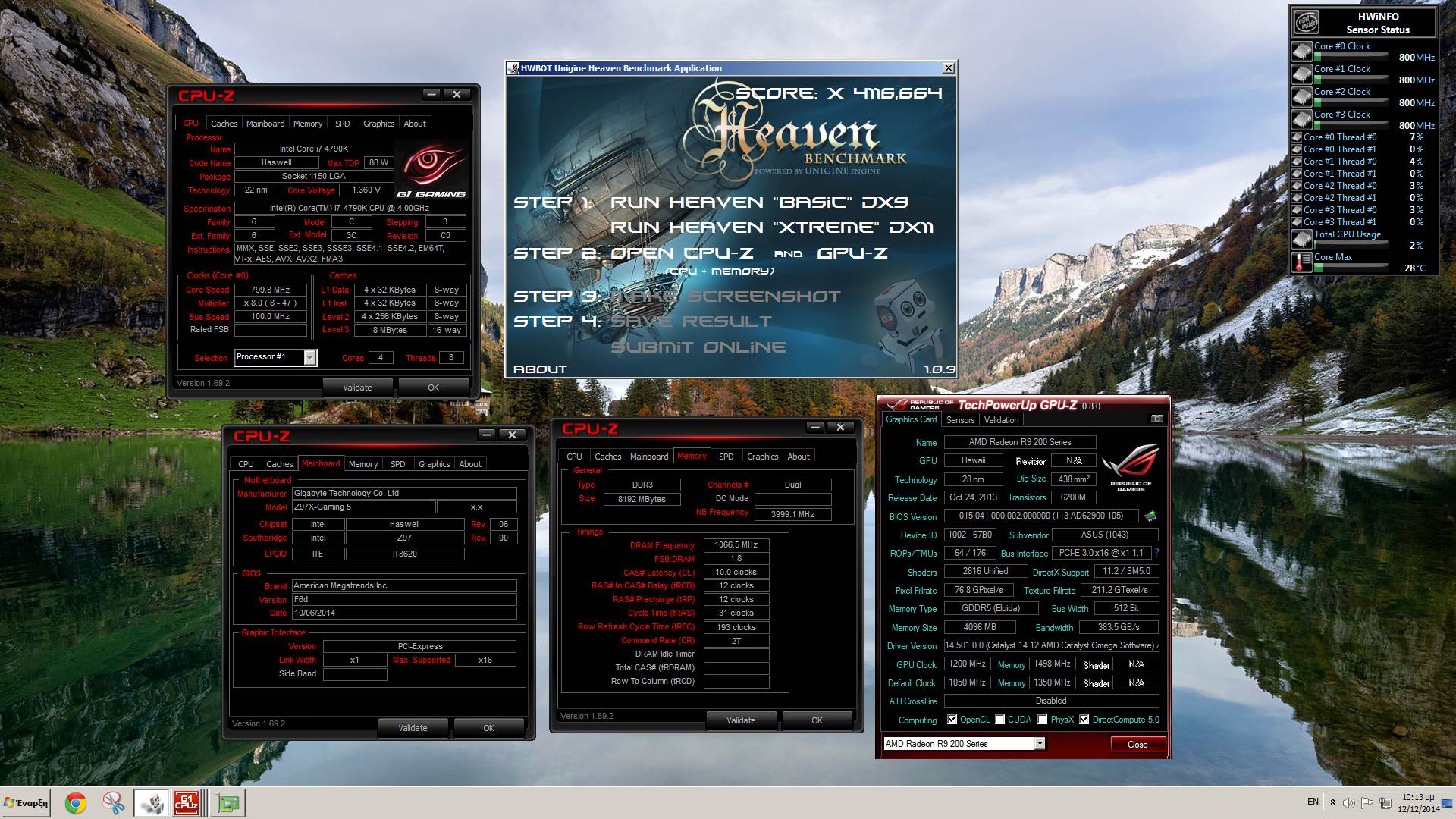The height and width of the screenshot is (819, 1456).
Task: Select the GPU-Z graphics card taskbar icon
Action: [x=227, y=803]
